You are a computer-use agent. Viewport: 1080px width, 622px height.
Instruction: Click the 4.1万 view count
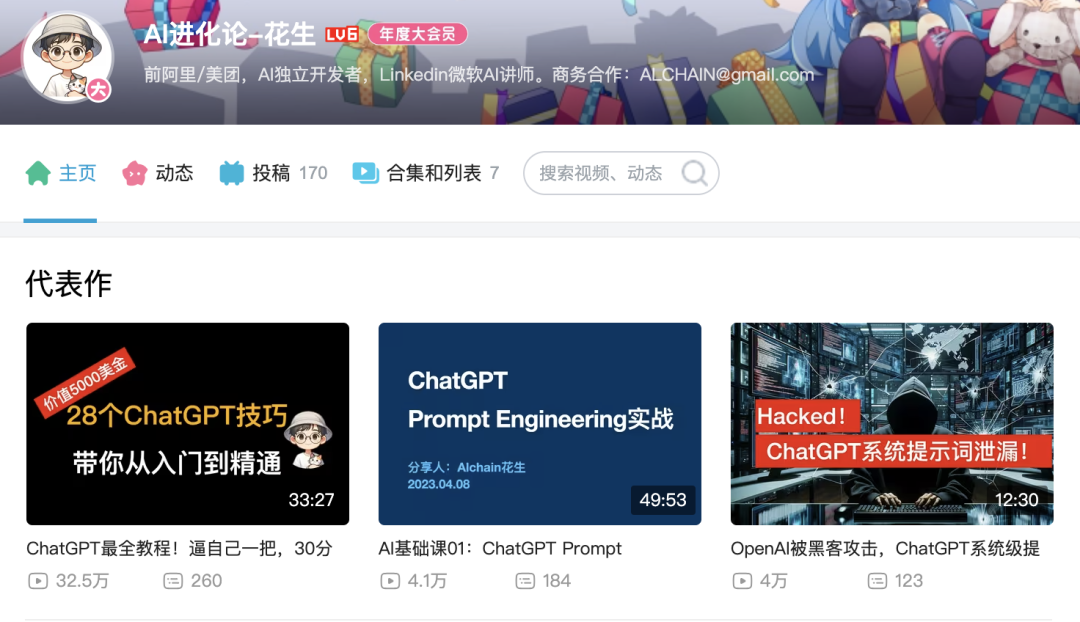point(427,581)
